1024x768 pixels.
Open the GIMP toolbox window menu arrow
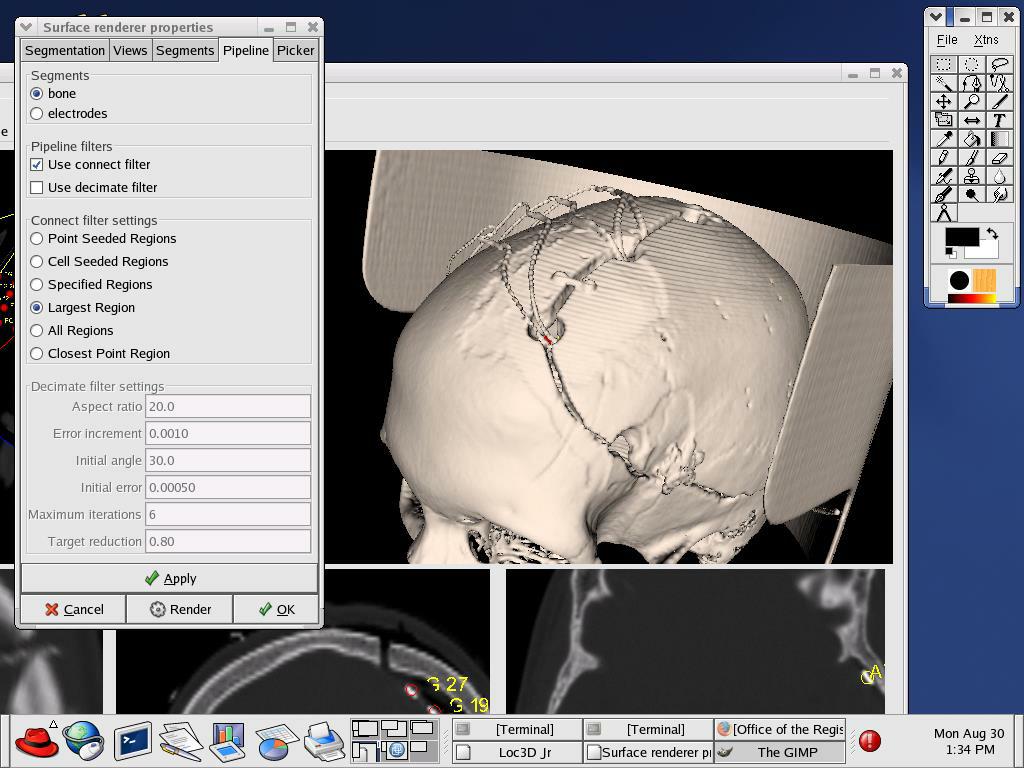(936, 16)
